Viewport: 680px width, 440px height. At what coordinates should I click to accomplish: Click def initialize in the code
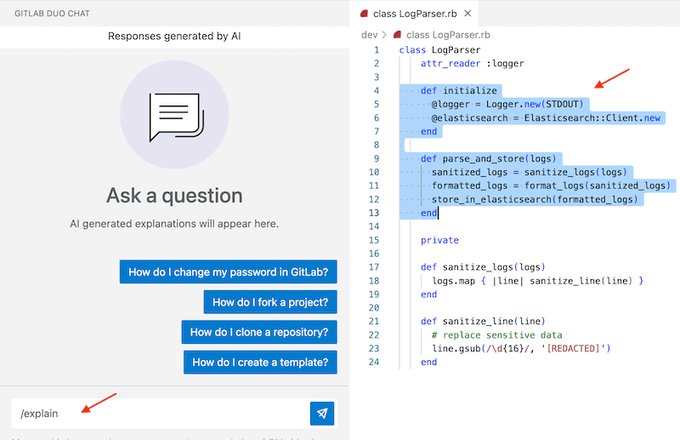tap(459, 91)
